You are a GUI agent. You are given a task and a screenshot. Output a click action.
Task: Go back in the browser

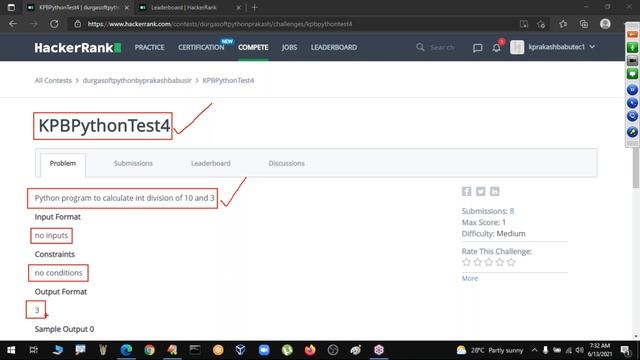(x=13, y=24)
